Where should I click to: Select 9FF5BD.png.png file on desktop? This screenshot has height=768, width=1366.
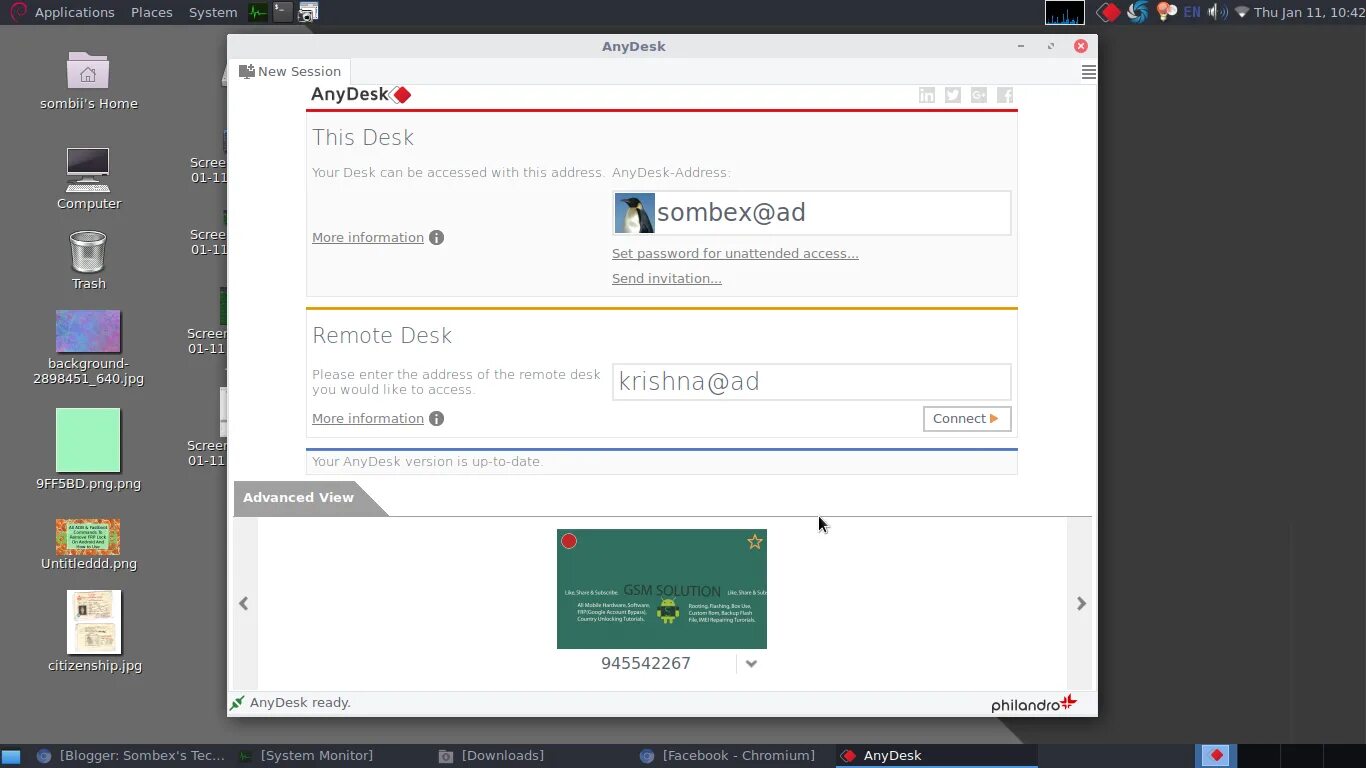click(x=88, y=449)
